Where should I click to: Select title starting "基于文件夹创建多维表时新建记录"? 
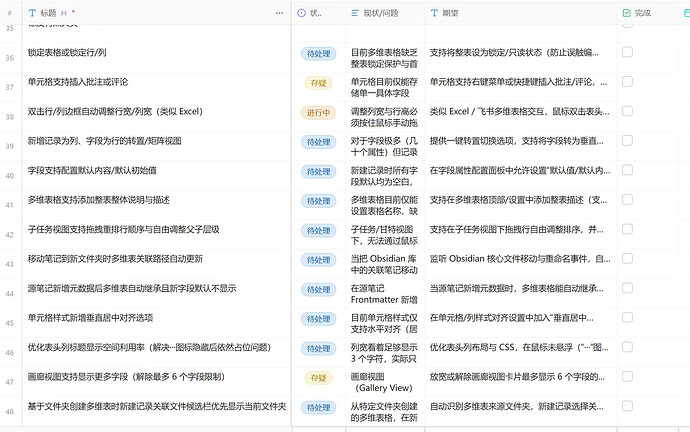(157, 406)
